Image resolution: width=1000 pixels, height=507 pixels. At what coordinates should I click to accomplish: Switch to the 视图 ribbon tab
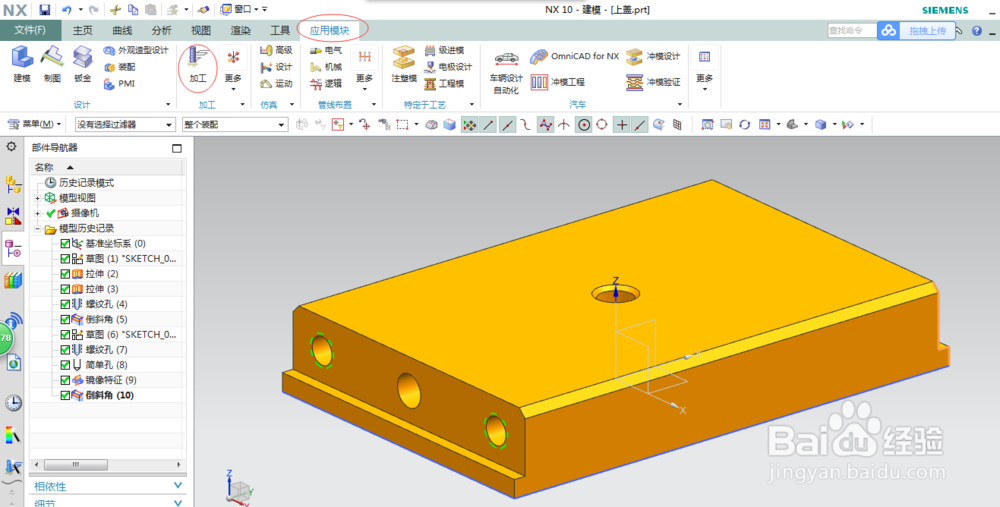[x=201, y=31]
